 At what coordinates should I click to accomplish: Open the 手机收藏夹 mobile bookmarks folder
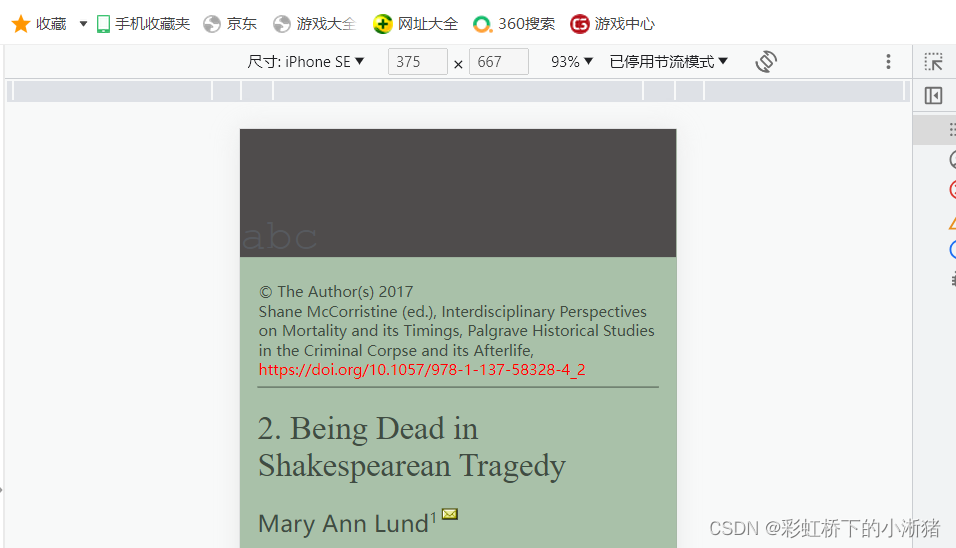(x=144, y=24)
